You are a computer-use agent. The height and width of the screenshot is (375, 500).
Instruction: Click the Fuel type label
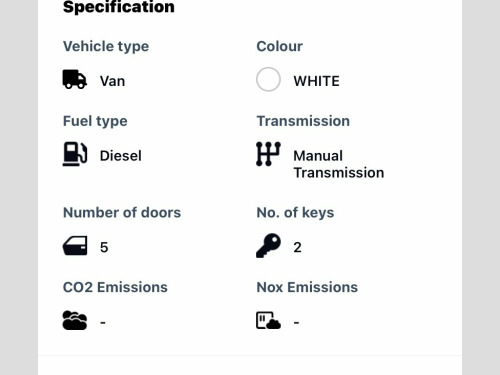click(x=95, y=121)
